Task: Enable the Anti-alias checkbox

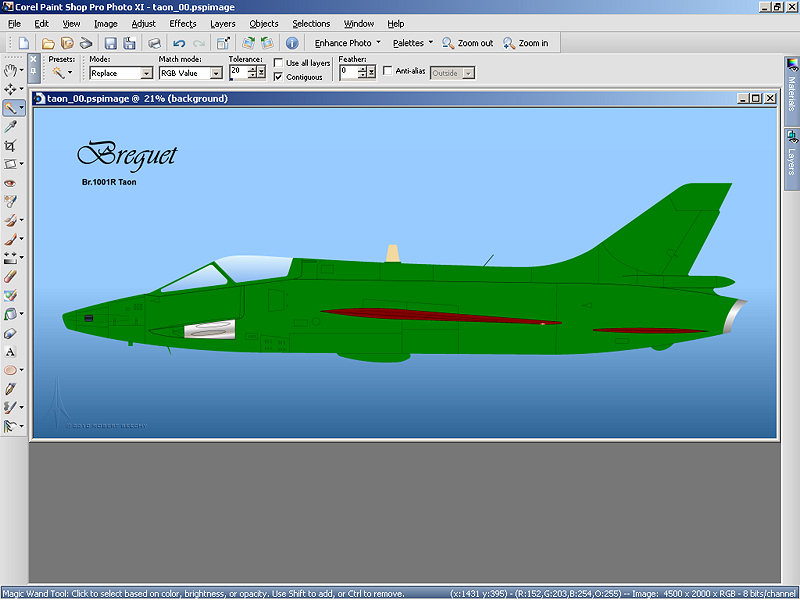Action: tap(387, 70)
